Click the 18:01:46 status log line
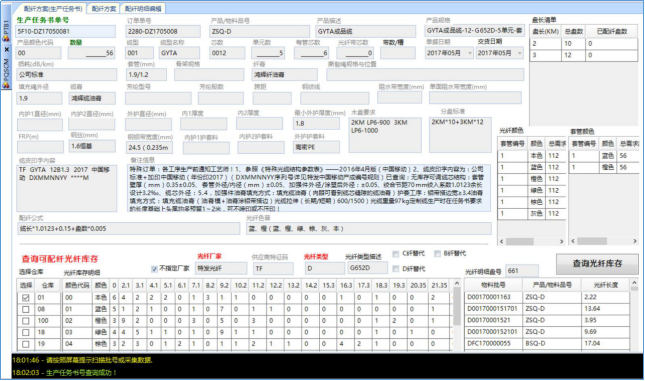Image resolution: width=645 pixels, height=381 pixels. click(x=82, y=360)
